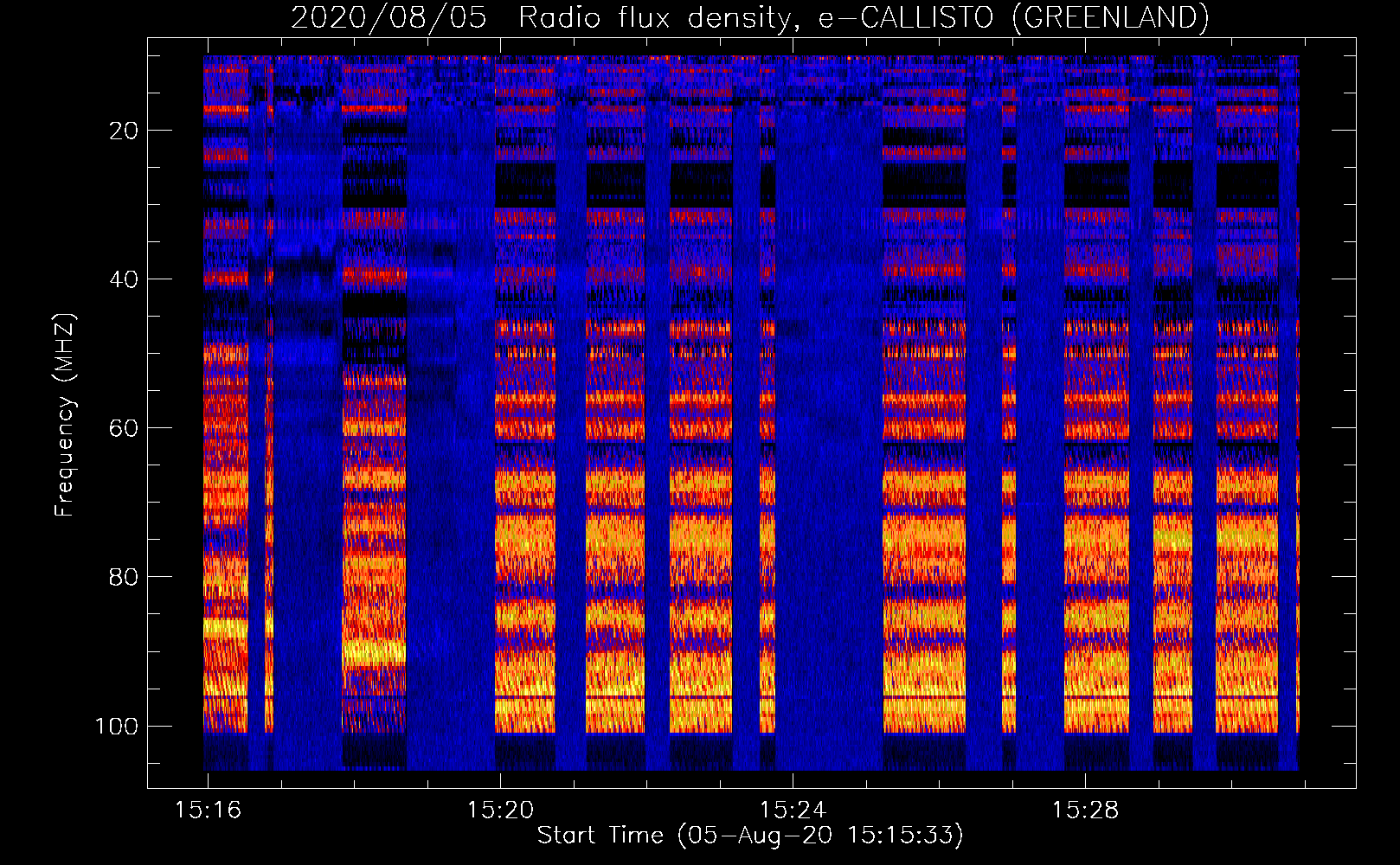Click the x-axis time label '15:24'

click(793, 811)
